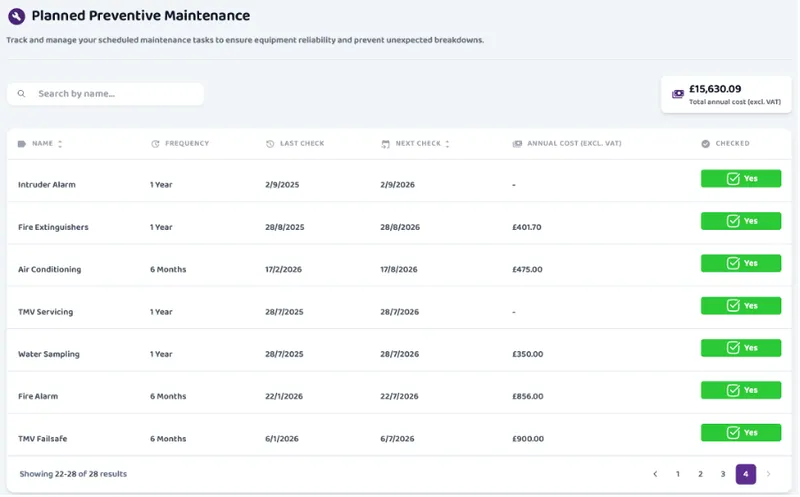Click the £401.70 annual cost cell
The image size is (800, 497).
(x=527, y=227)
